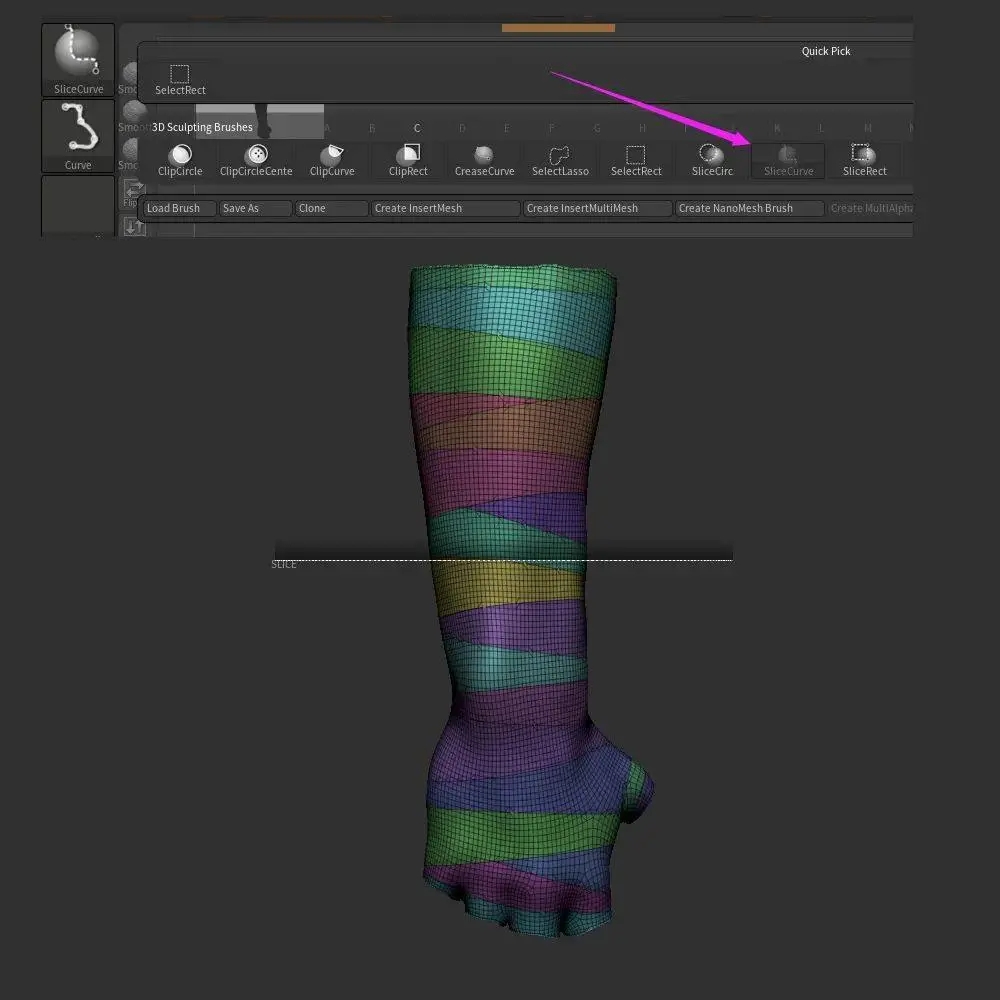Viewport: 1000px width, 1000px height.
Task: Click the Load Brush button
Action: coord(179,209)
